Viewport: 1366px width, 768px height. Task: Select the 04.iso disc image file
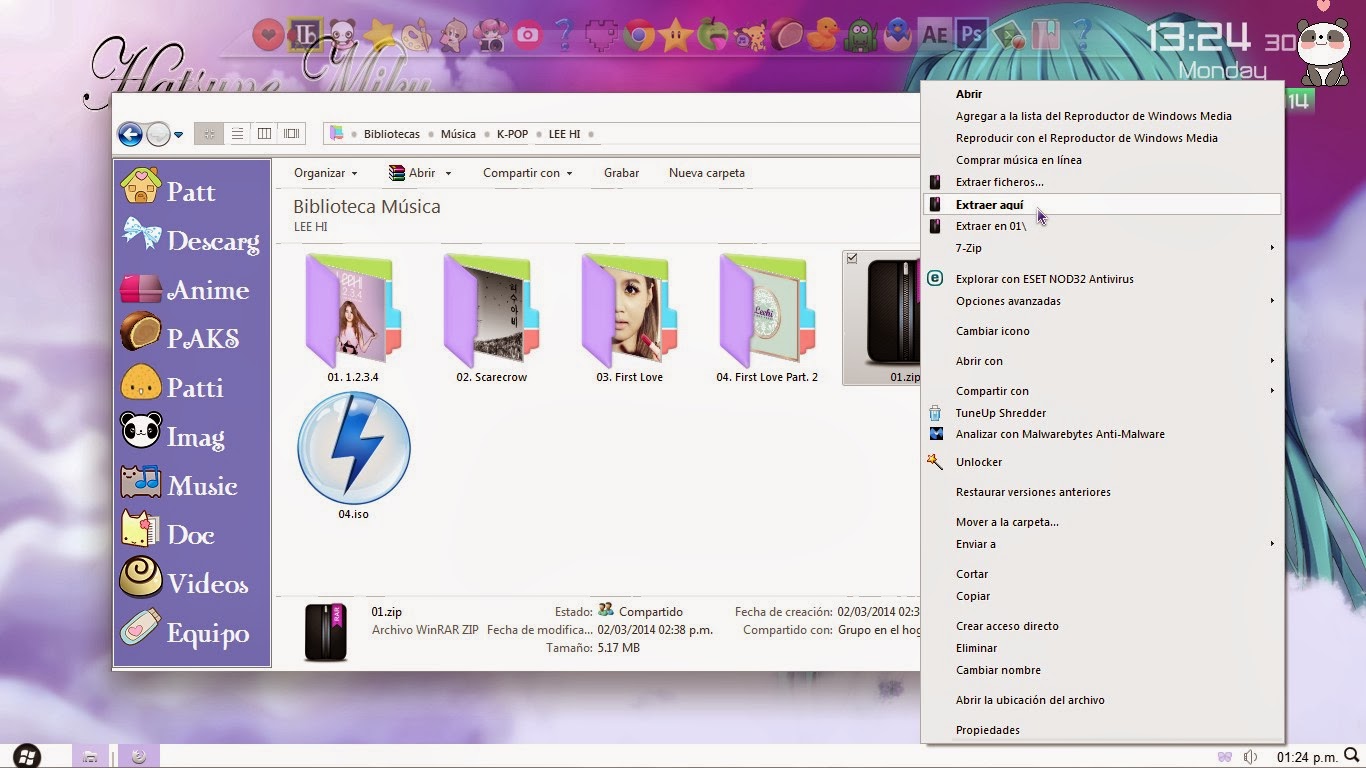coord(353,456)
